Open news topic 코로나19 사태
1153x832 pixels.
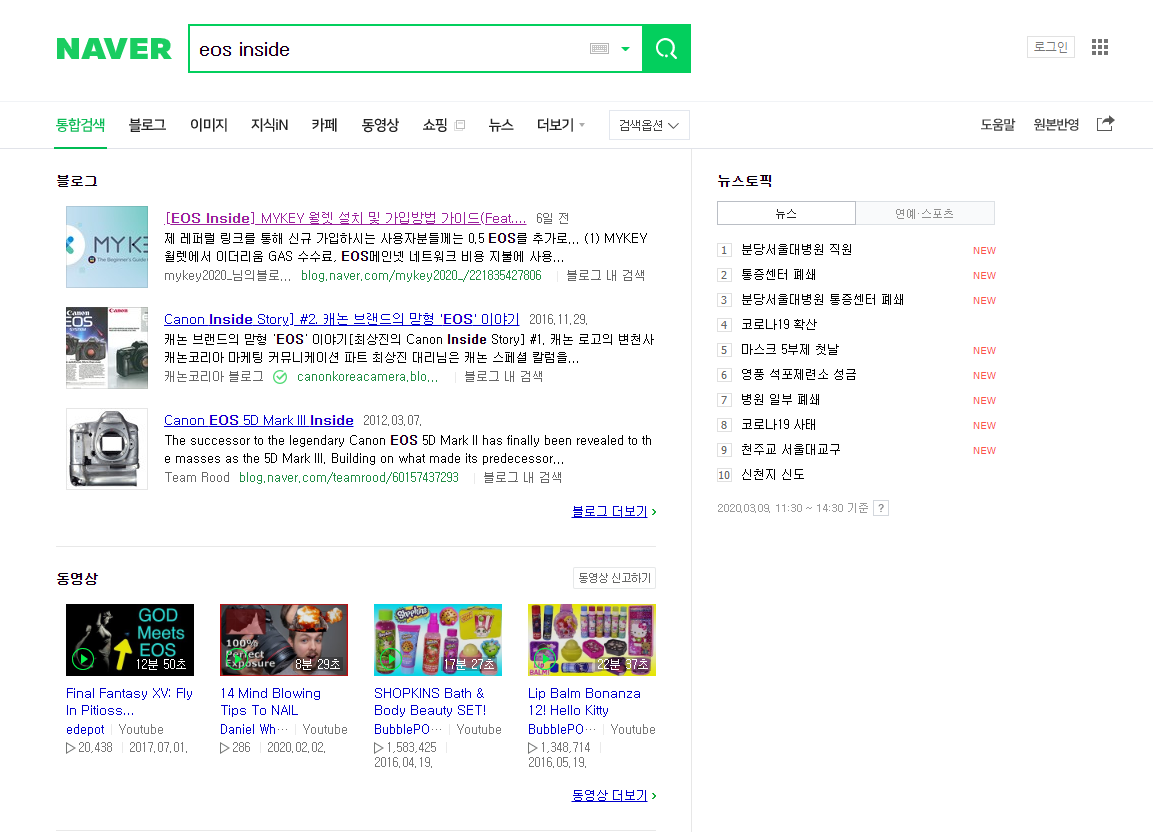click(x=778, y=425)
